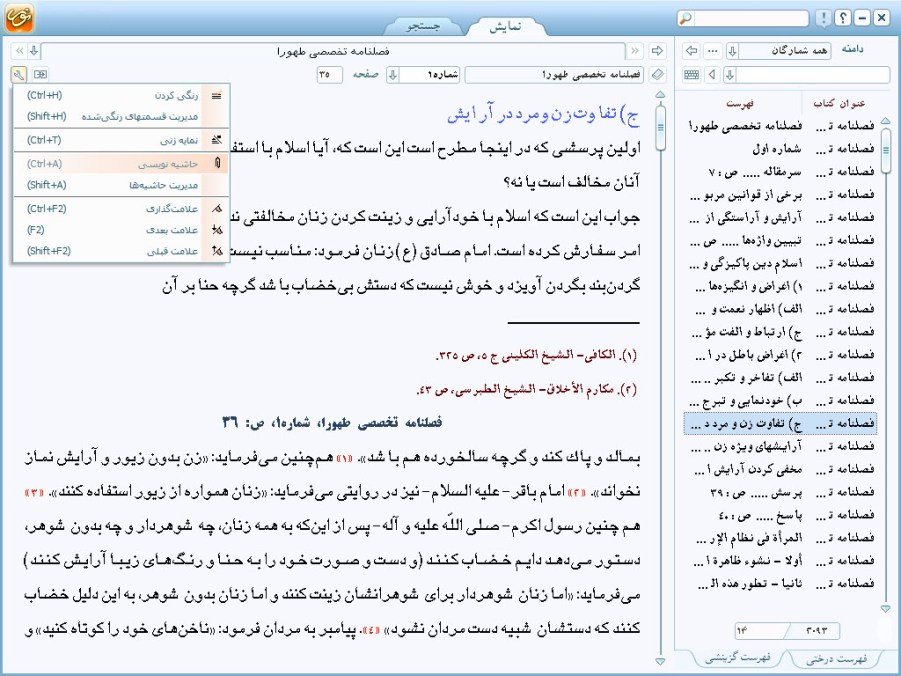Click the right arrow navigation button
This screenshot has width=901, height=676.
tap(657, 51)
